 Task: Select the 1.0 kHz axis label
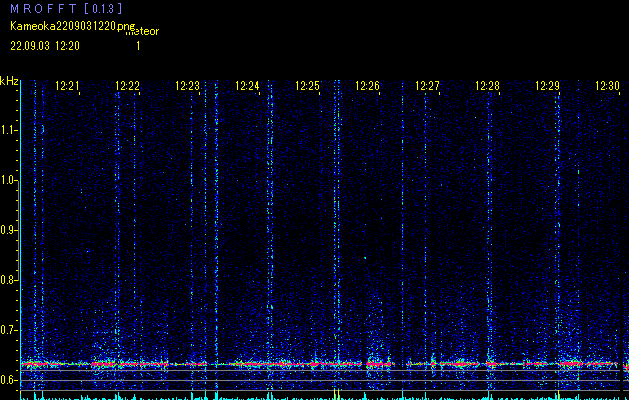9,180
